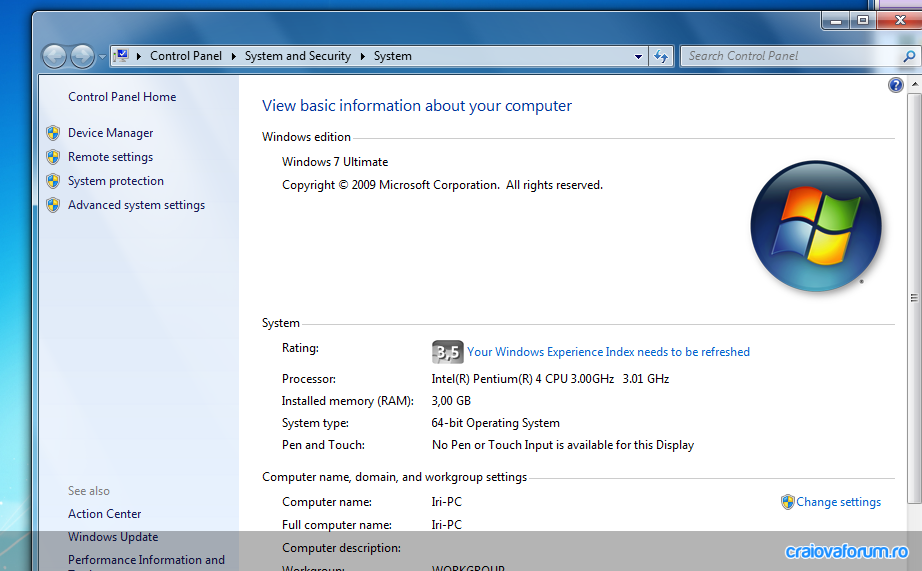922x571 pixels.
Task: Click the computer icon in address bar
Action: tap(121, 56)
